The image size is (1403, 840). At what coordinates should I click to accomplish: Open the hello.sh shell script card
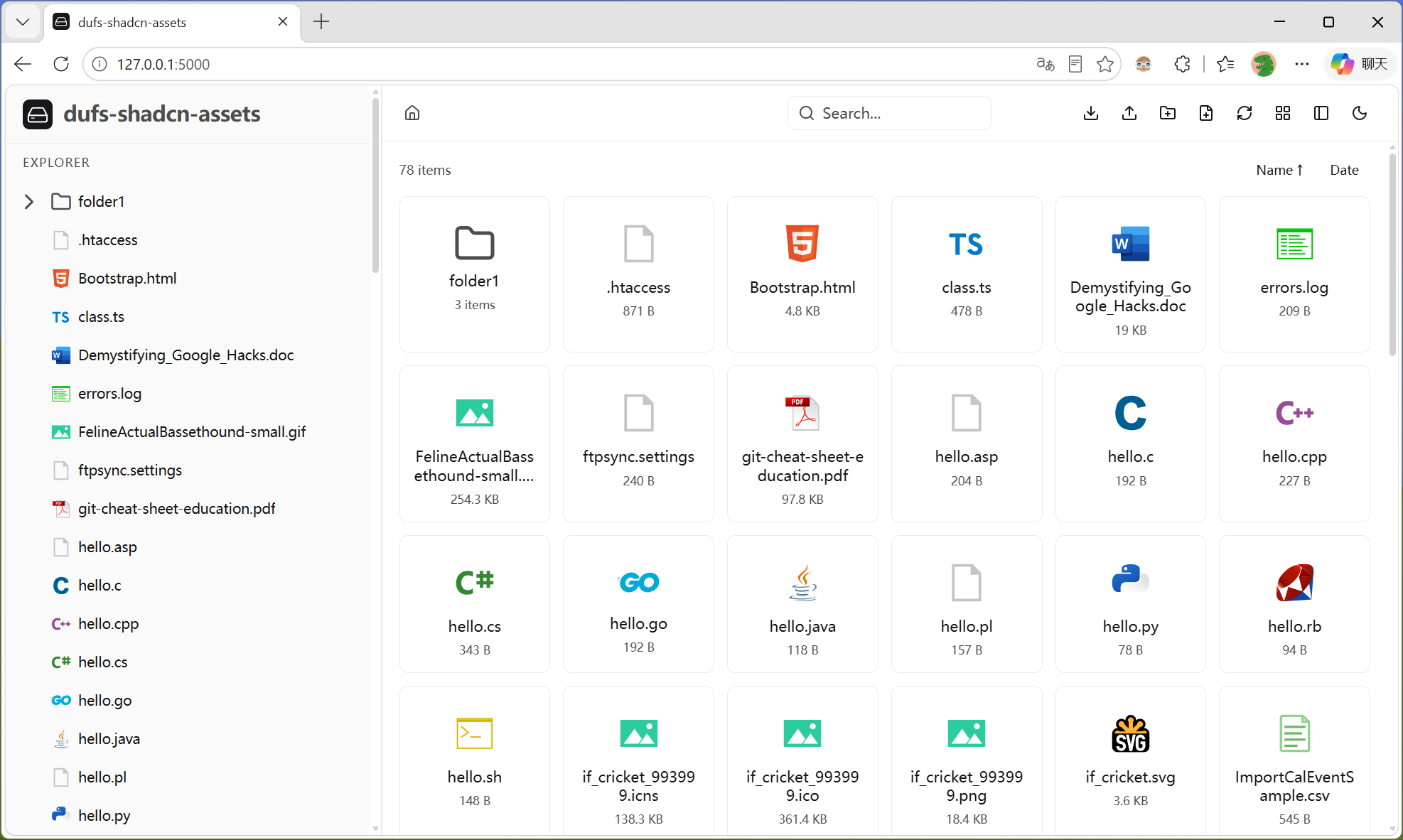[x=475, y=760]
